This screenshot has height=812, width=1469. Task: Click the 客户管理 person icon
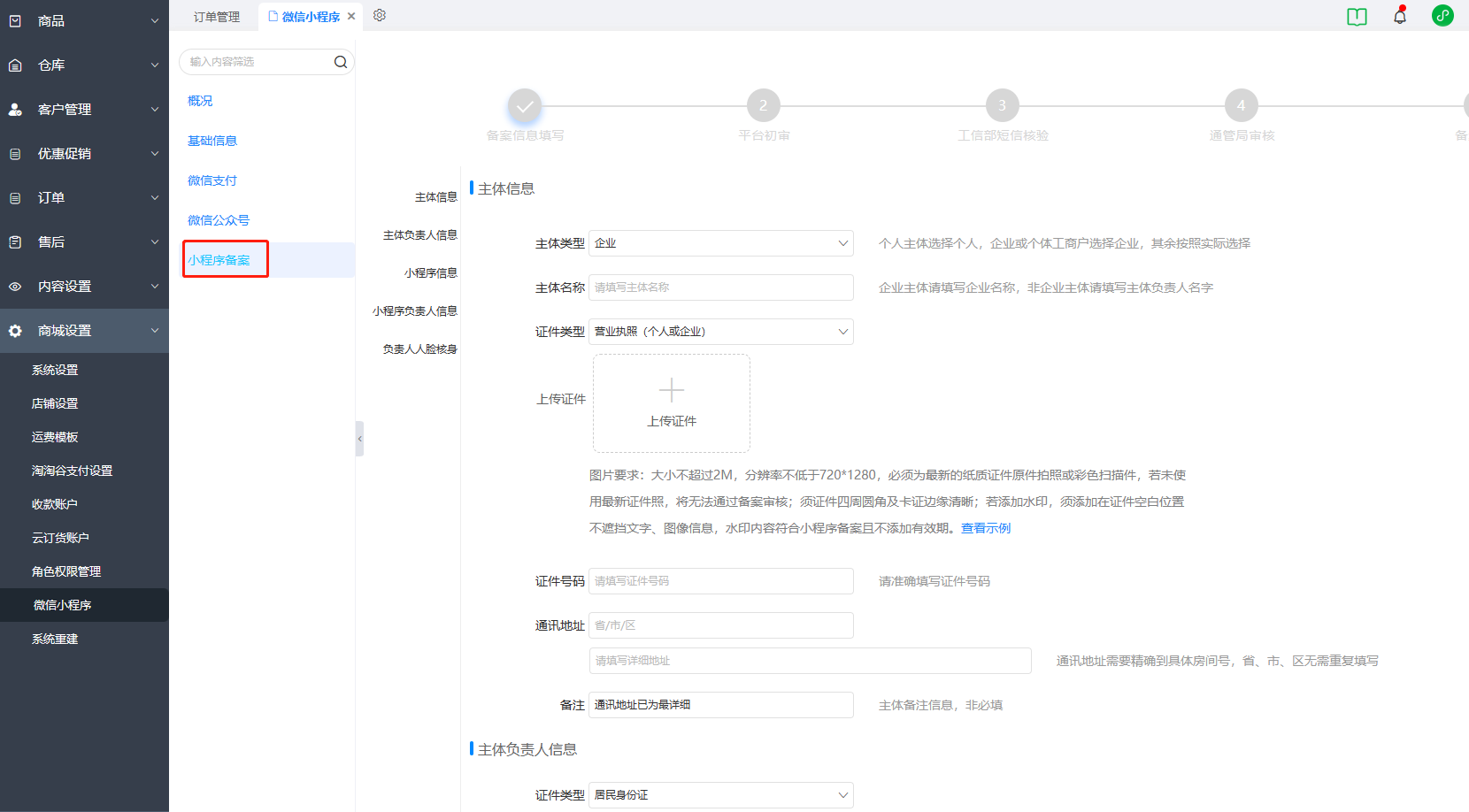tap(15, 109)
